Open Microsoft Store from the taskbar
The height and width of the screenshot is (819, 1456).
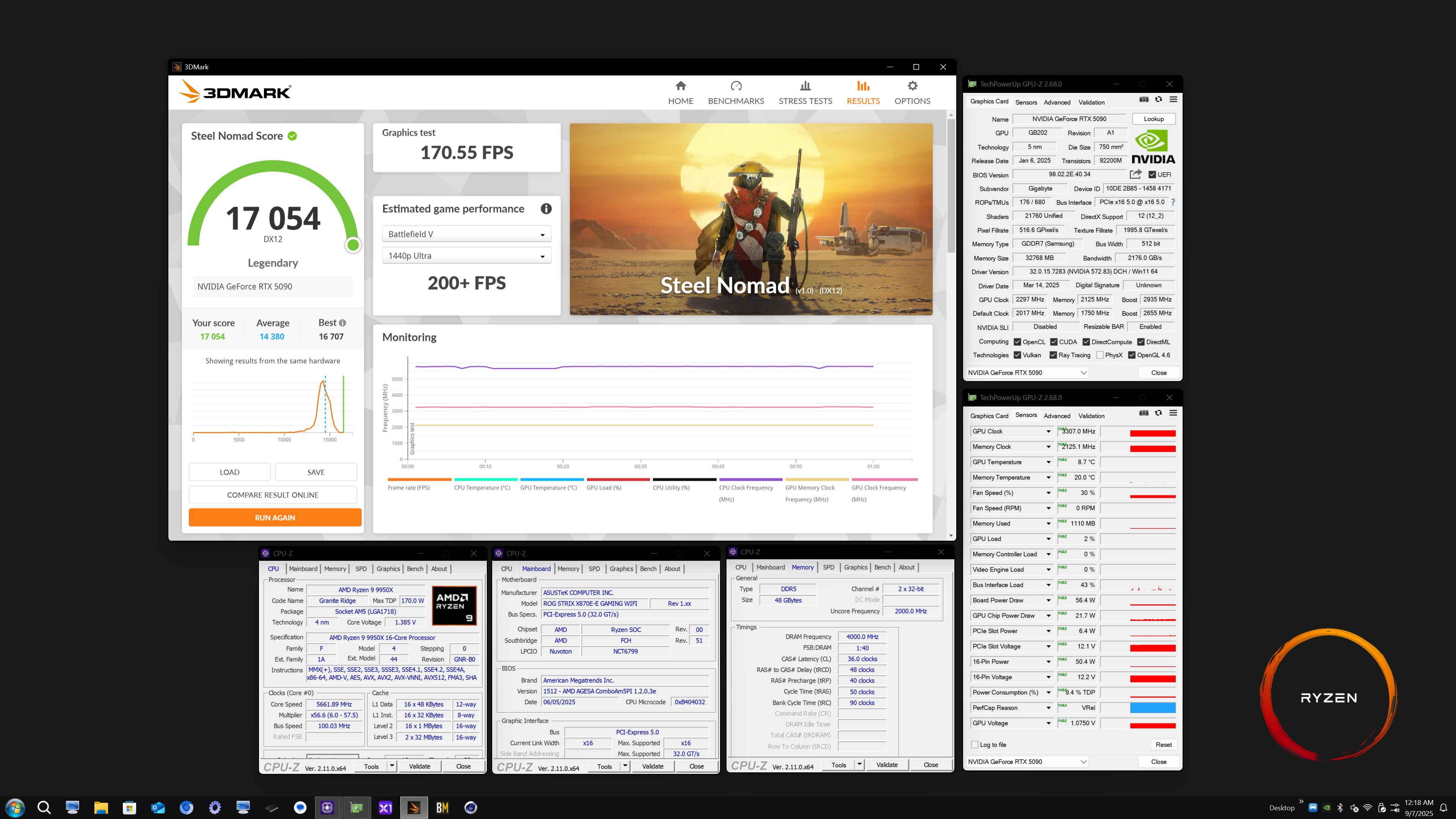[x=129, y=807]
